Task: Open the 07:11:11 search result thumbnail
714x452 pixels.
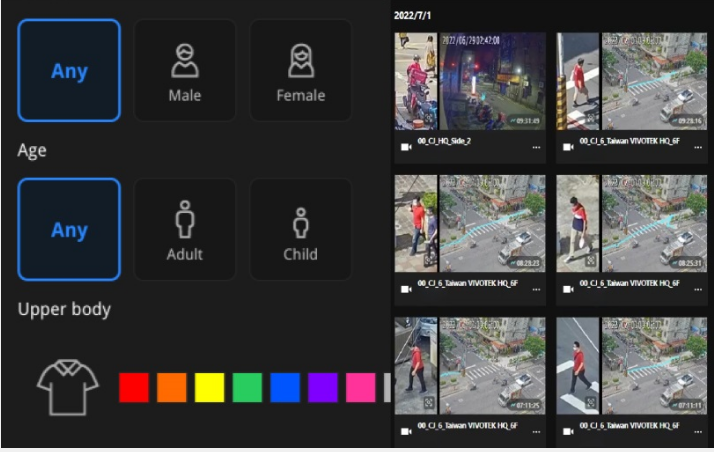Action: (x=632, y=366)
